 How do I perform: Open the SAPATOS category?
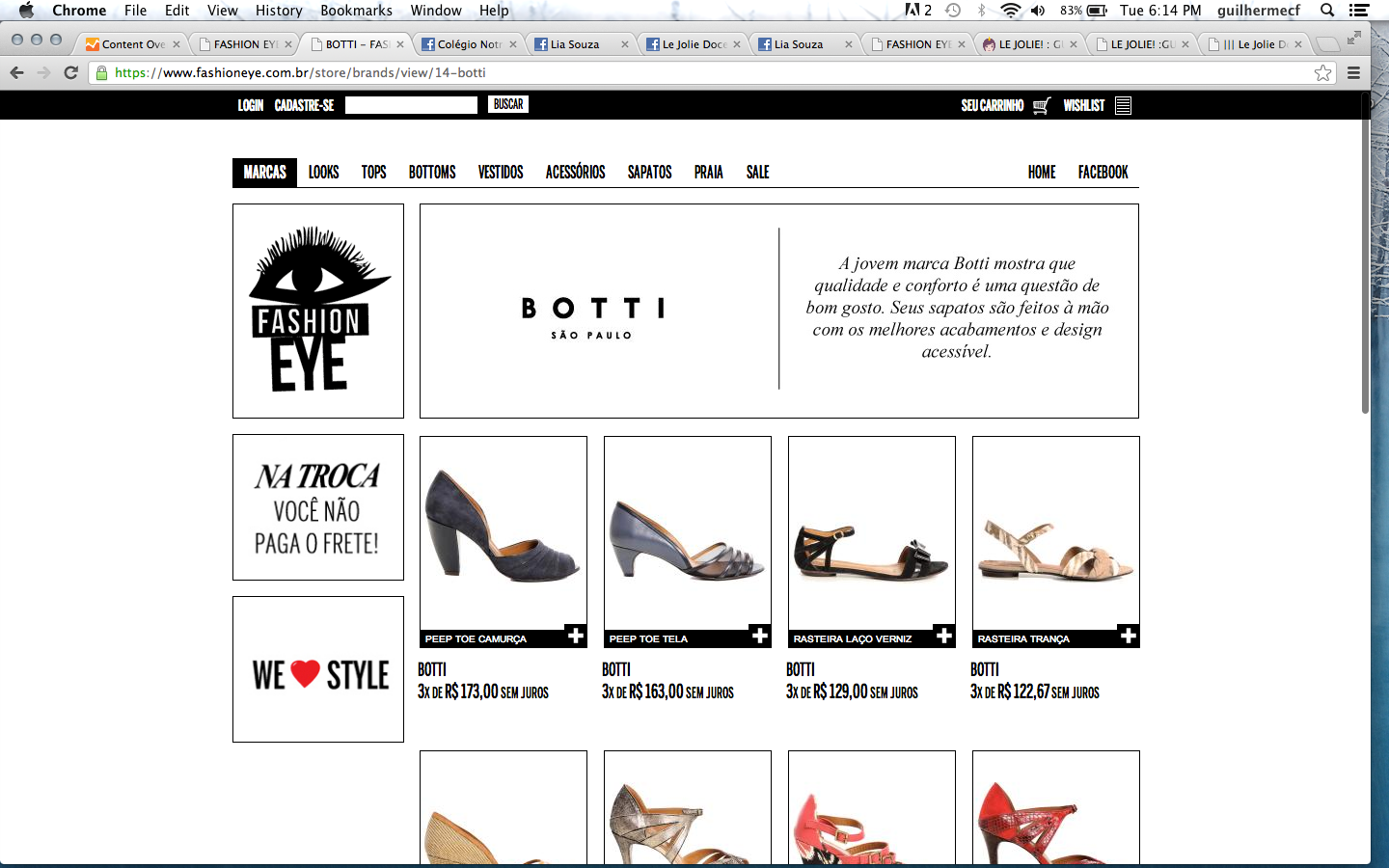click(649, 173)
